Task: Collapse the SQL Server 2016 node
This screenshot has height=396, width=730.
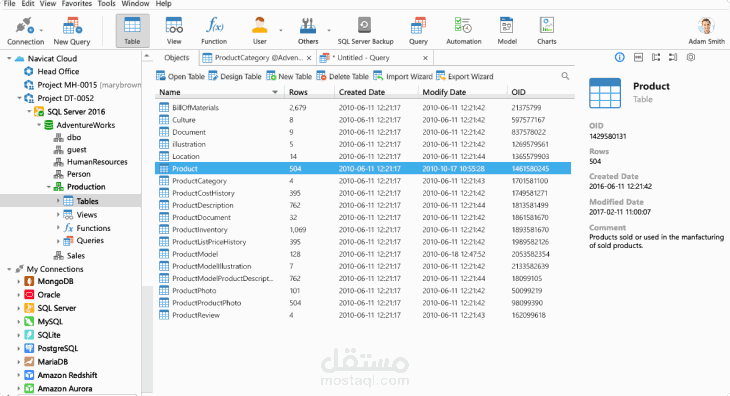Action: pos(29,112)
